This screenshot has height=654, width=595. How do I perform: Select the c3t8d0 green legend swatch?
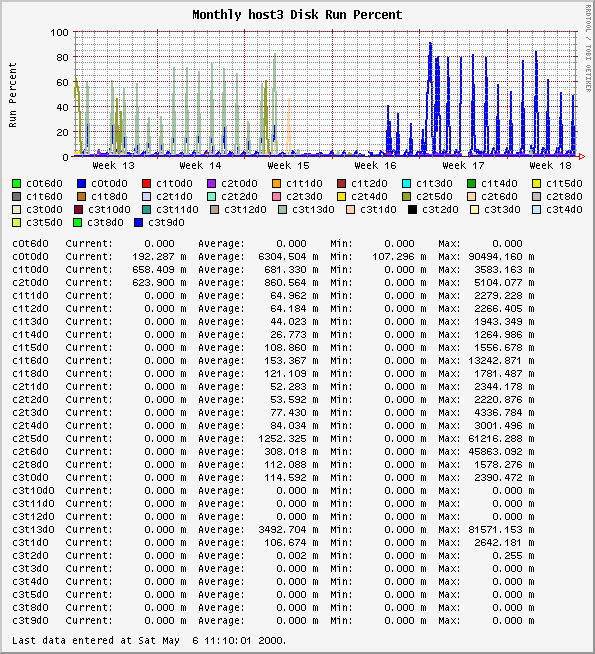77,222
